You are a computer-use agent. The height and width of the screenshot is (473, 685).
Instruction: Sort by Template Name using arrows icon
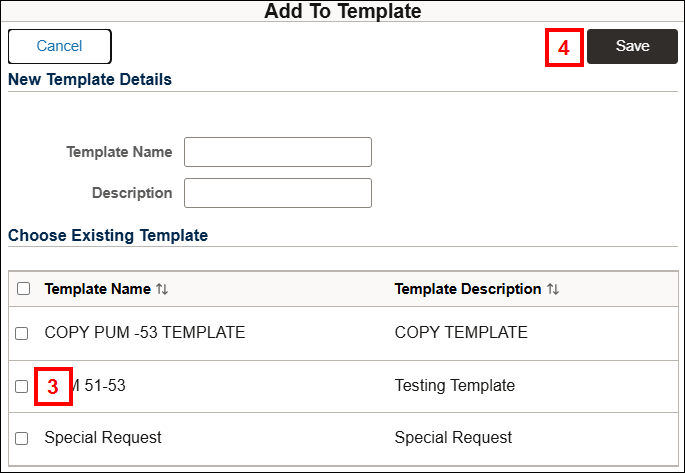[x=162, y=289]
